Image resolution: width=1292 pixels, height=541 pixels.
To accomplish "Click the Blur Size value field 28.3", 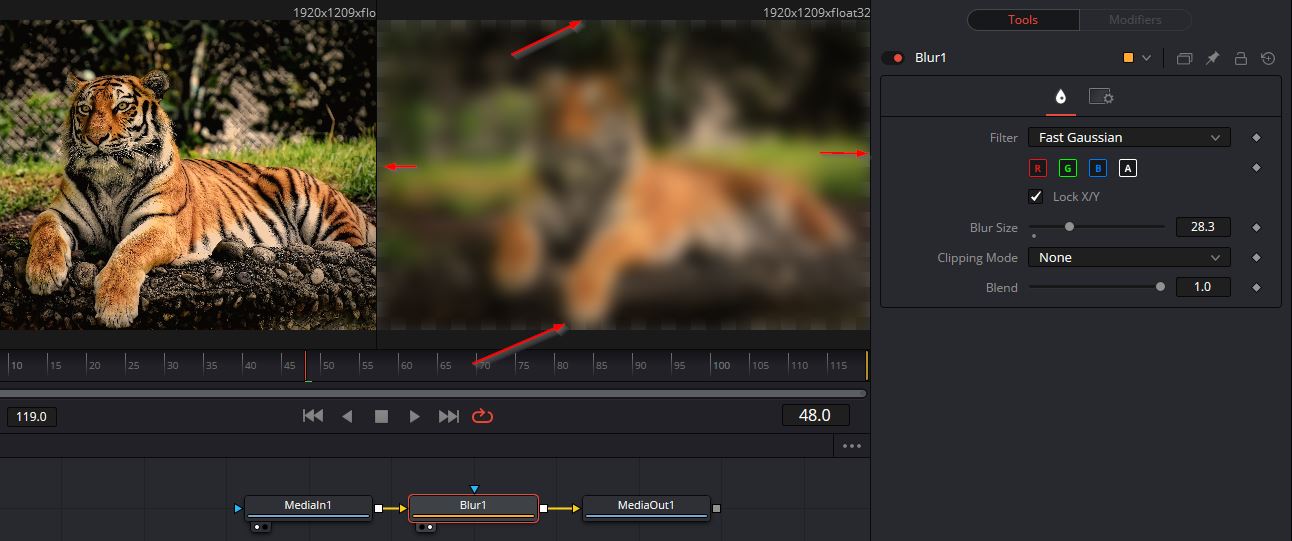I will [x=1203, y=227].
